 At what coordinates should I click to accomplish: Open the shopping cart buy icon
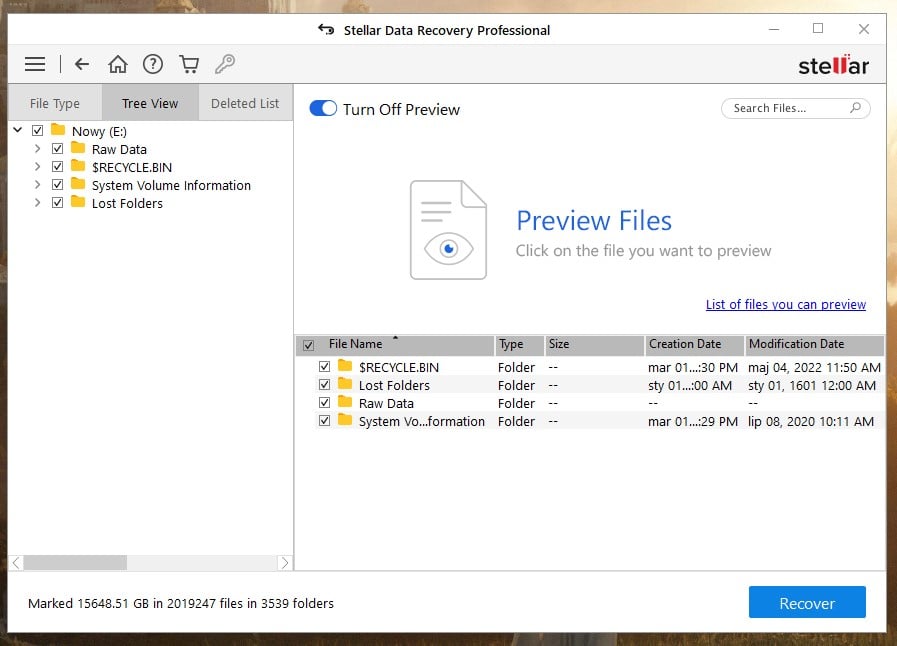point(189,64)
